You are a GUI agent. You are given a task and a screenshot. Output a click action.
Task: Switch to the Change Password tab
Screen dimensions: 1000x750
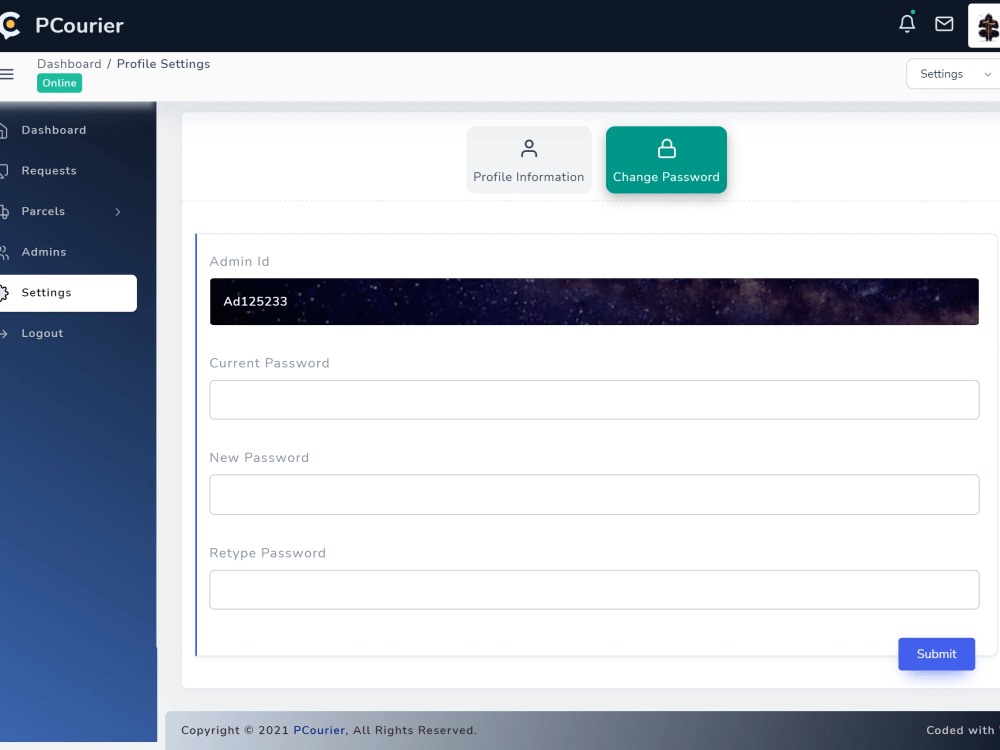pos(666,159)
